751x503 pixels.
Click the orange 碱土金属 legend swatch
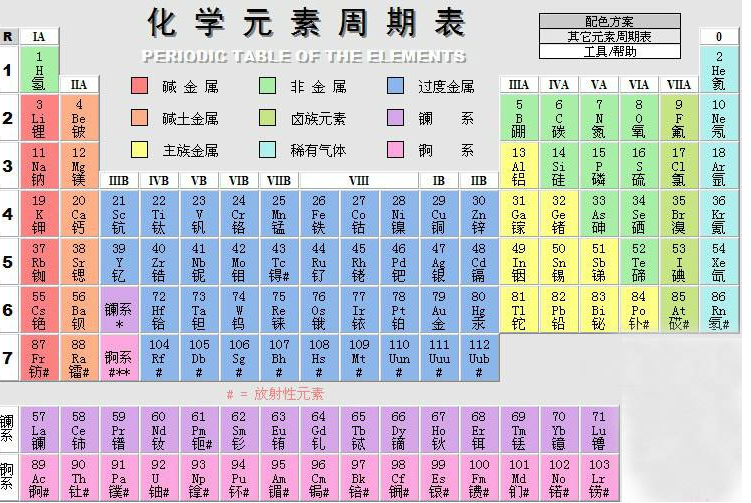139,118
